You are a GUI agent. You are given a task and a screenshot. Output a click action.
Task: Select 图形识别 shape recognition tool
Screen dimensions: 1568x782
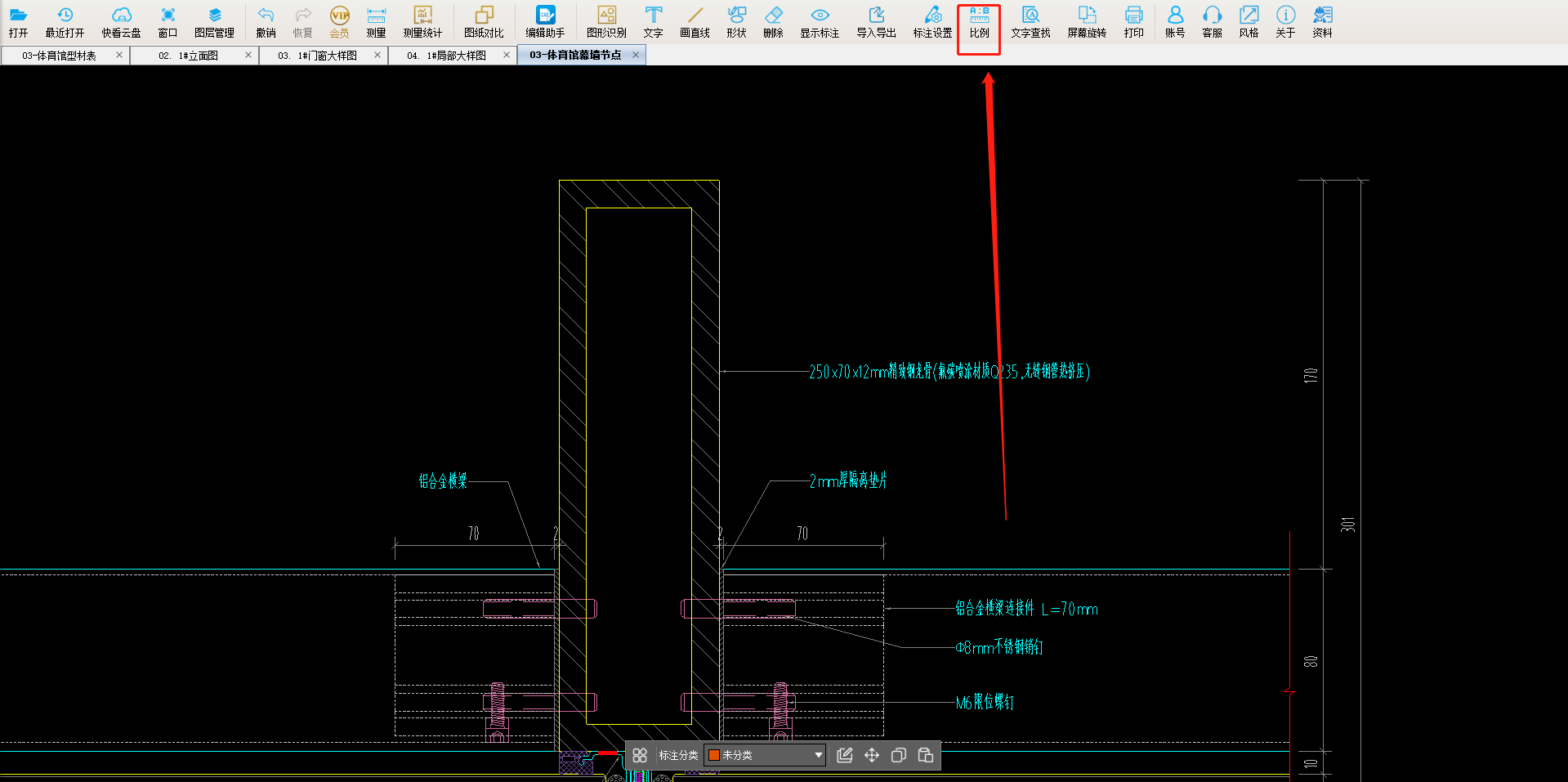[606, 22]
